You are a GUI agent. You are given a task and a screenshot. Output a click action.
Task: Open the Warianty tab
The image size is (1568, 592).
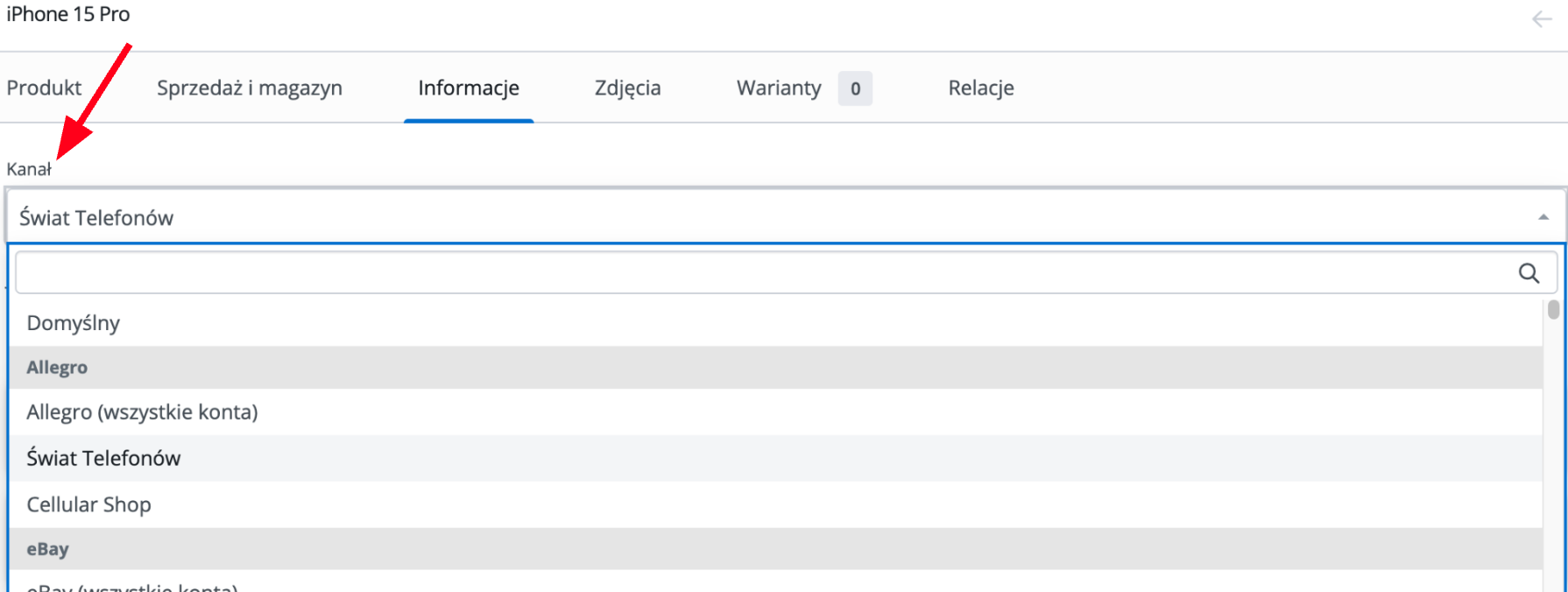[x=779, y=88]
